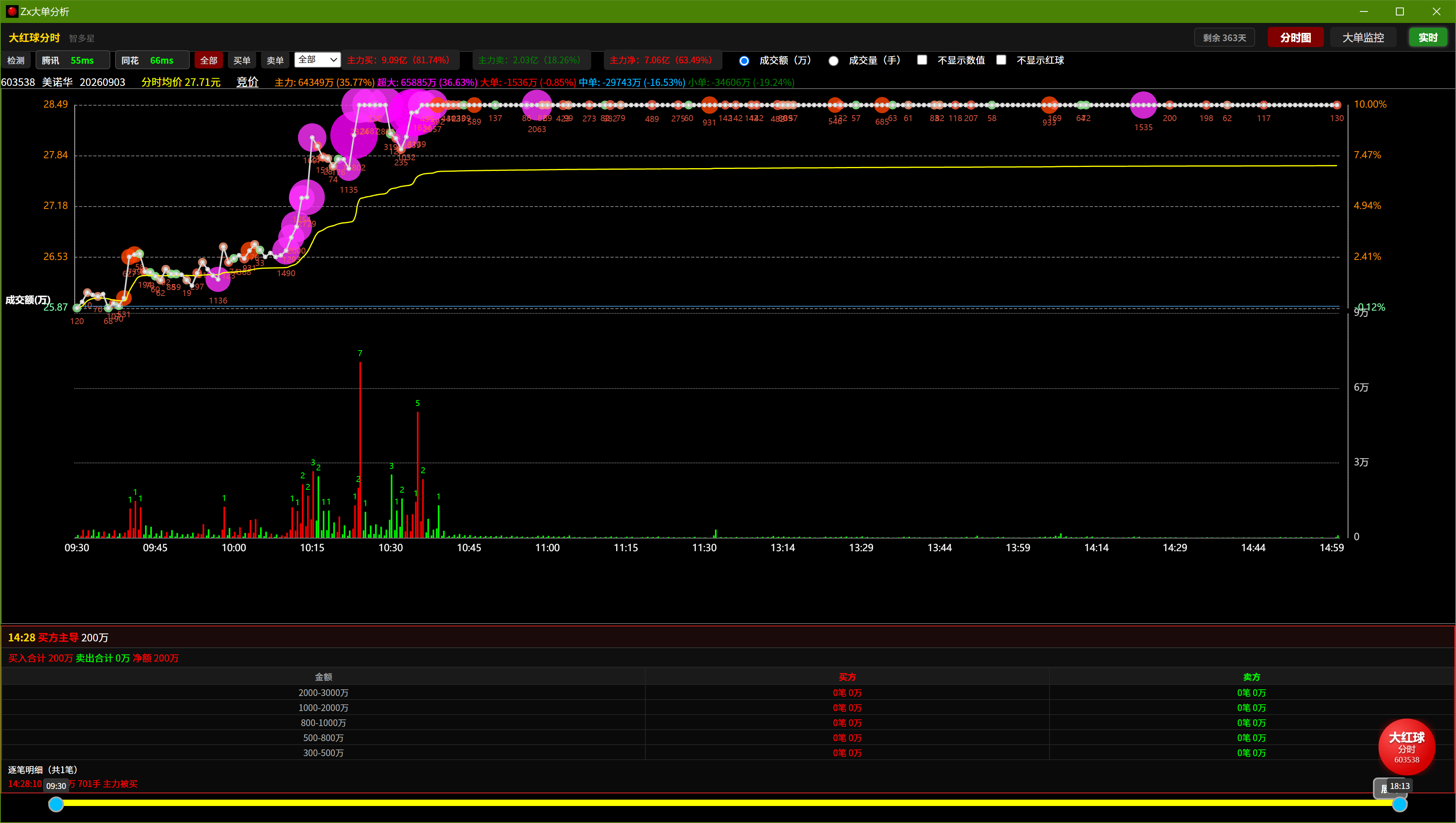
Task: Click the 买方 column header
Action: click(847, 677)
